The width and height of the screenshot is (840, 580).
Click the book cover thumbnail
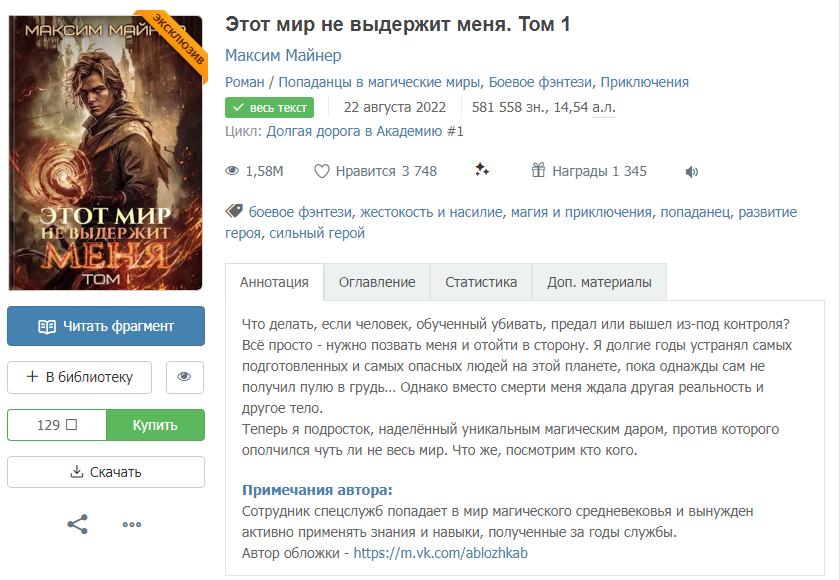(x=106, y=153)
